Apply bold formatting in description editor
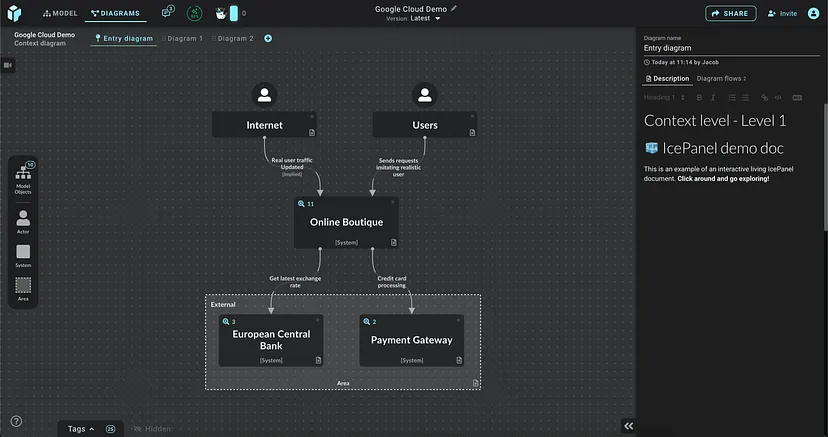The image size is (828, 437). pyautogui.click(x=699, y=98)
